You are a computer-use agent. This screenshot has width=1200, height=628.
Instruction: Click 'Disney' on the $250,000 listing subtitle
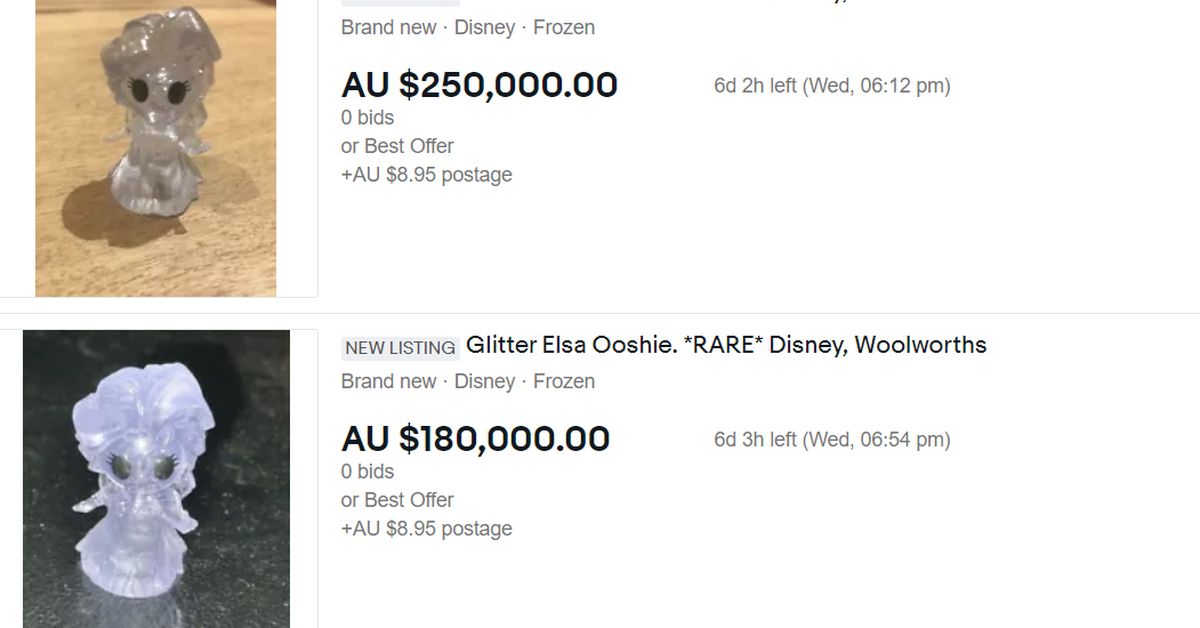(x=484, y=28)
